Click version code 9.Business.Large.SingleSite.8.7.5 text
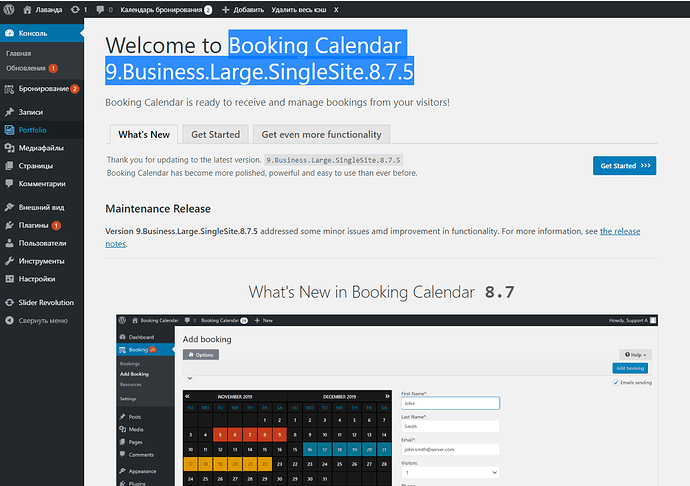Screen dimensions: 690x486 click(334, 160)
